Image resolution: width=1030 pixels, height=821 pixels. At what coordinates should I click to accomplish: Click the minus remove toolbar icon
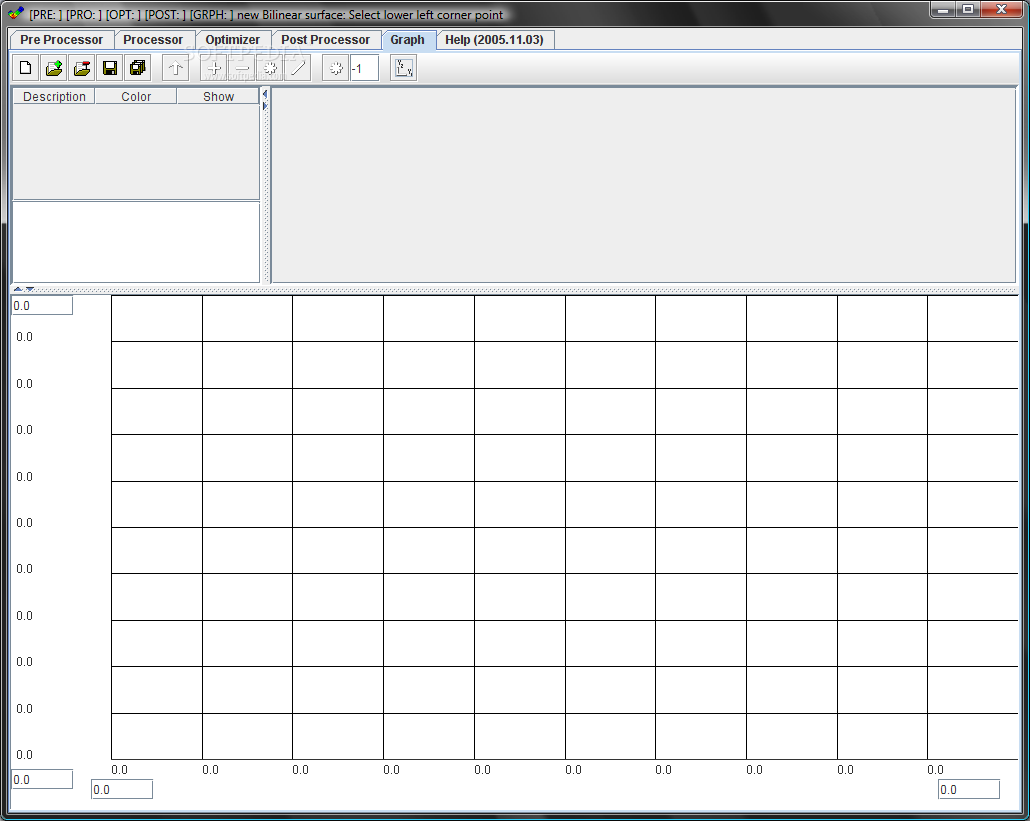pos(242,68)
